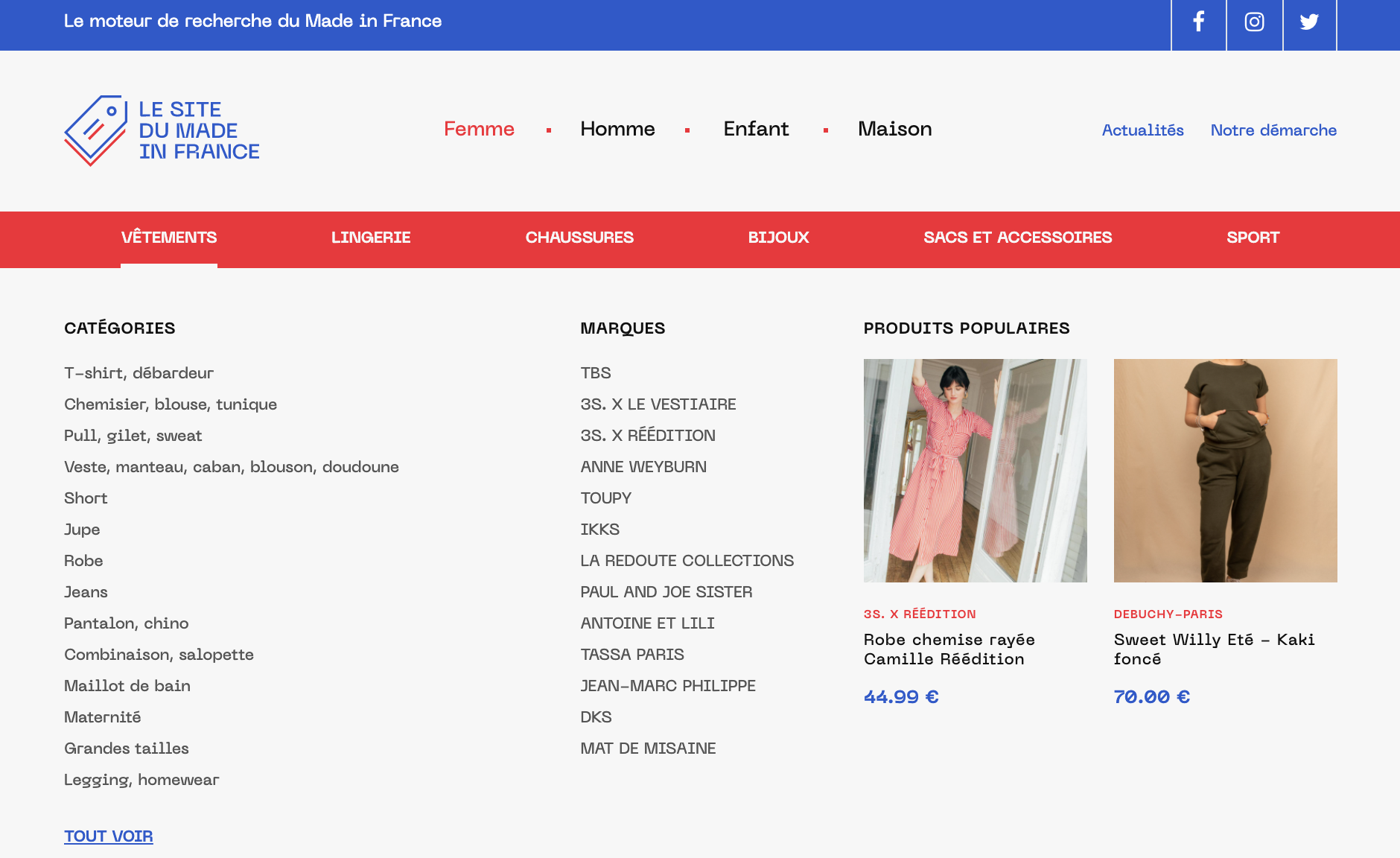1400x858 pixels.
Task: View the striped shirt dress product photo
Action: point(975,471)
